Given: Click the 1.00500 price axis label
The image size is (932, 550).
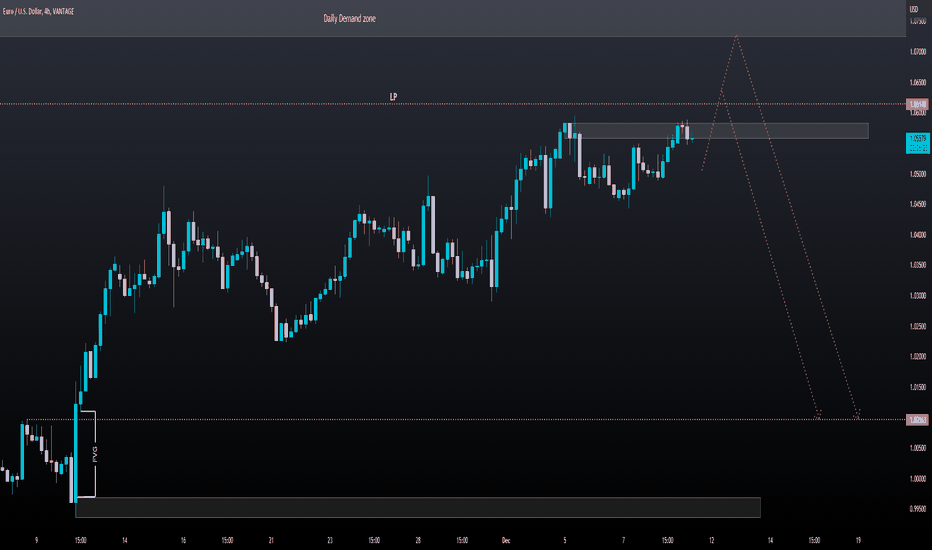Looking at the screenshot, I should coord(918,448).
